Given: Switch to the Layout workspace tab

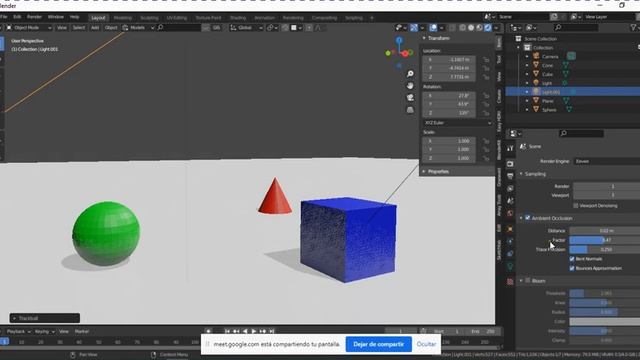Looking at the screenshot, I should coord(98,18).
